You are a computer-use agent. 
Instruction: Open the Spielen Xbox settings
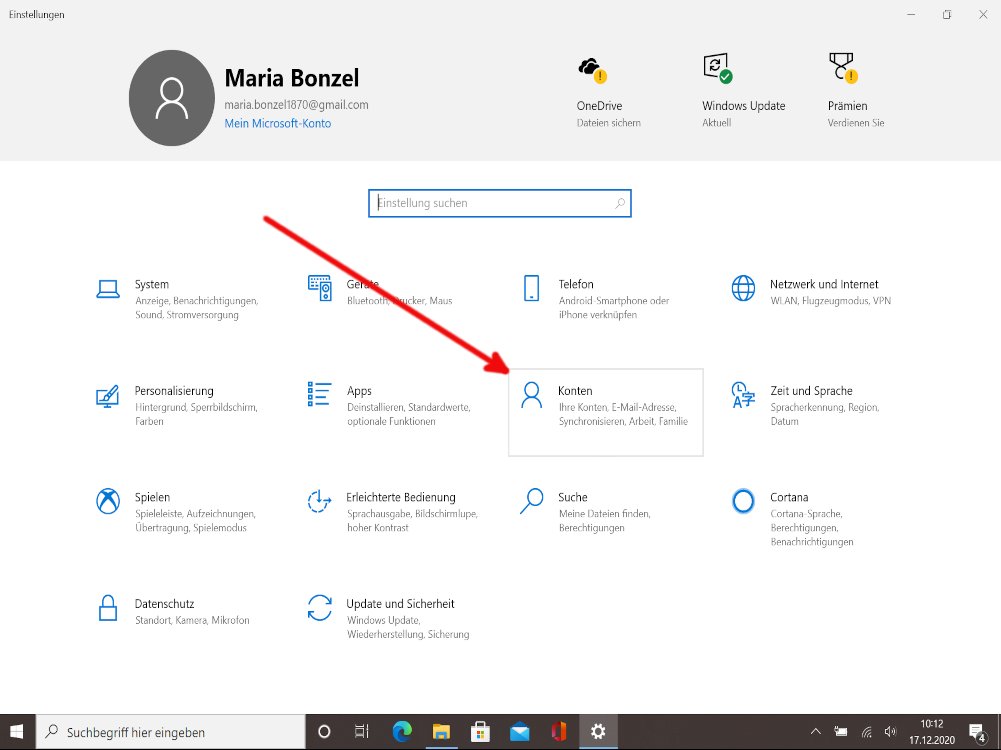point(152,498)
